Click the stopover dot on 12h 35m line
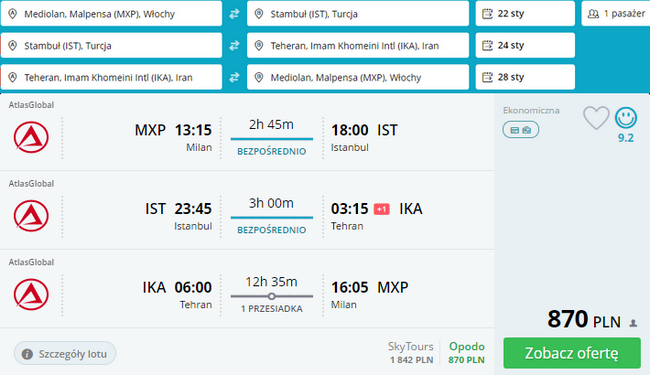 (x=272, y=296)
